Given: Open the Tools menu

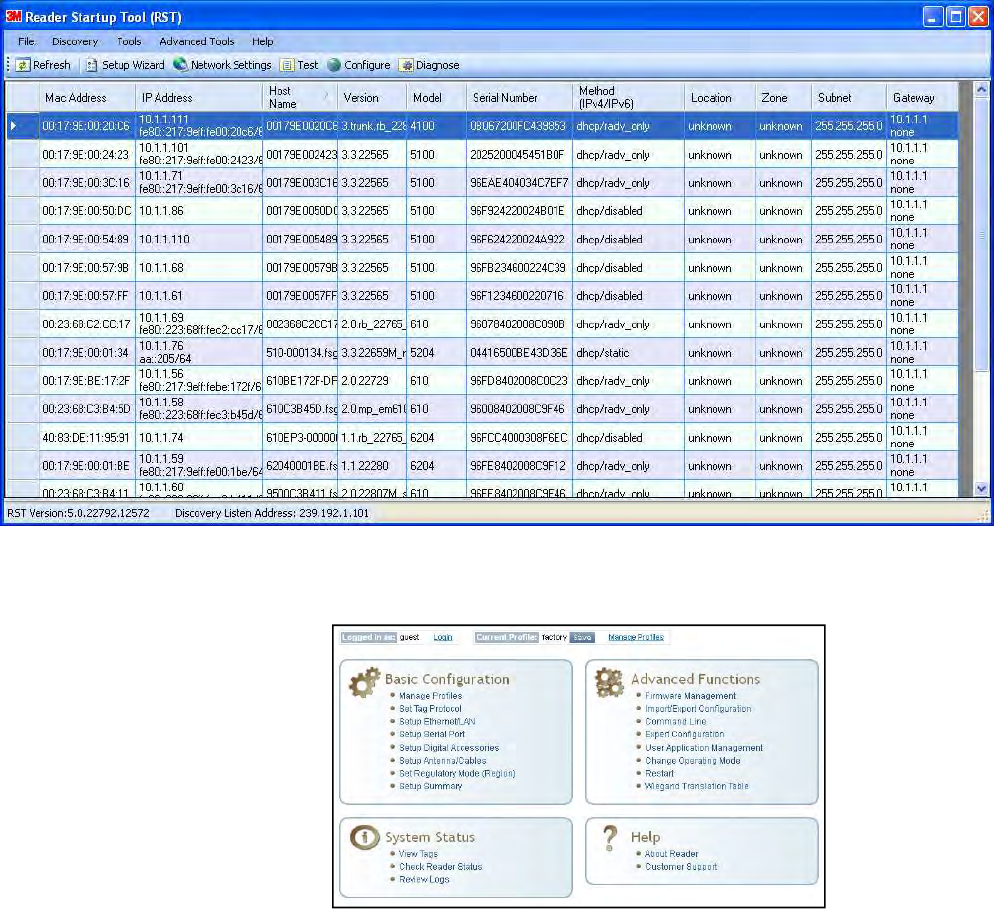Looking at the screenshot, I should [x=129, y=42].
